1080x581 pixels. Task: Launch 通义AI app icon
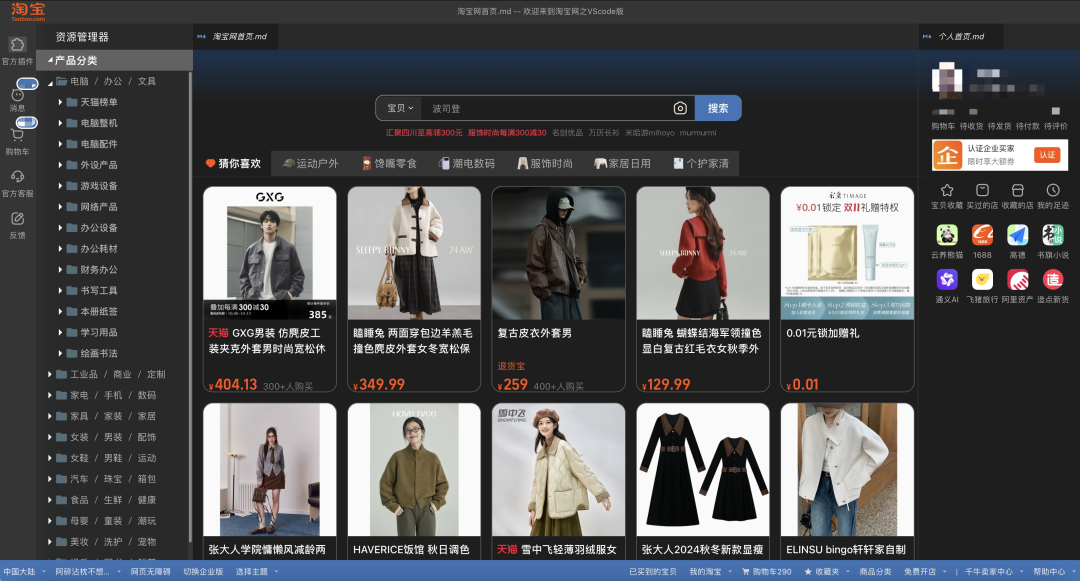point(947,279)
